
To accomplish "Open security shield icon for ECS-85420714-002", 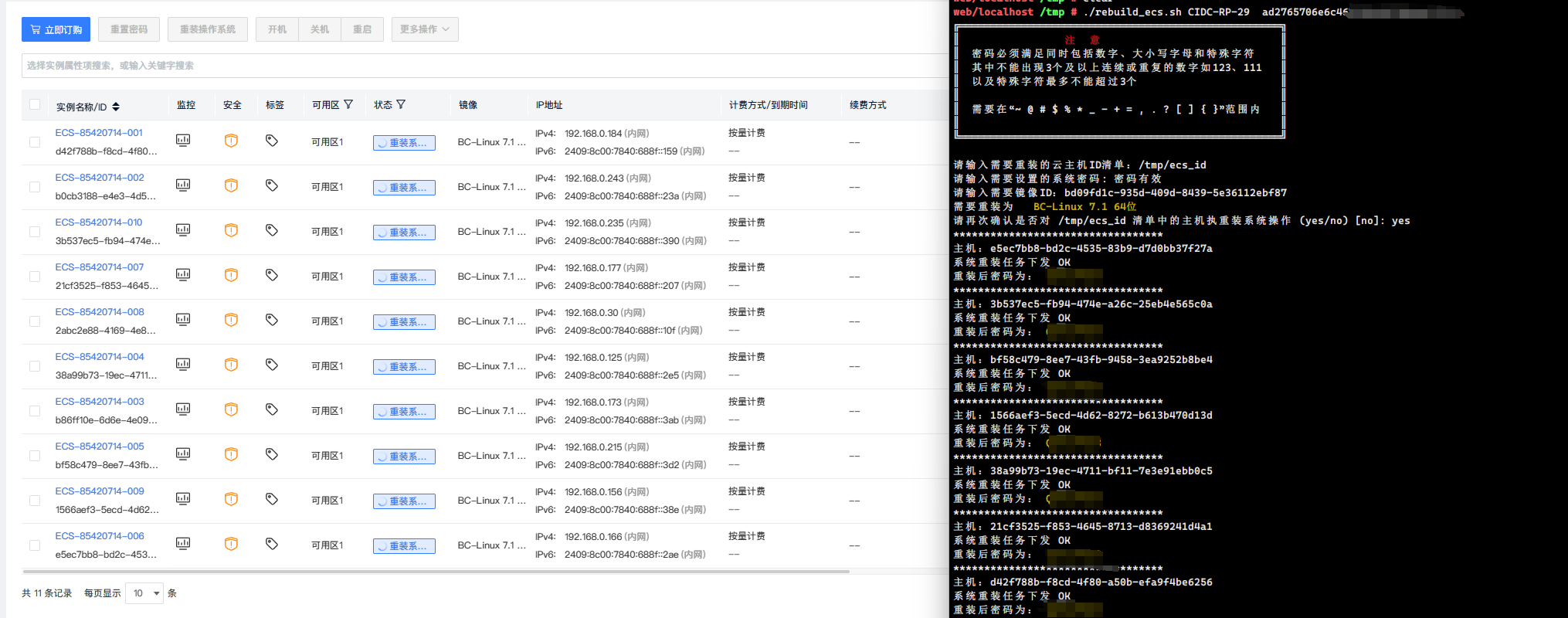I will coord(231,185).
